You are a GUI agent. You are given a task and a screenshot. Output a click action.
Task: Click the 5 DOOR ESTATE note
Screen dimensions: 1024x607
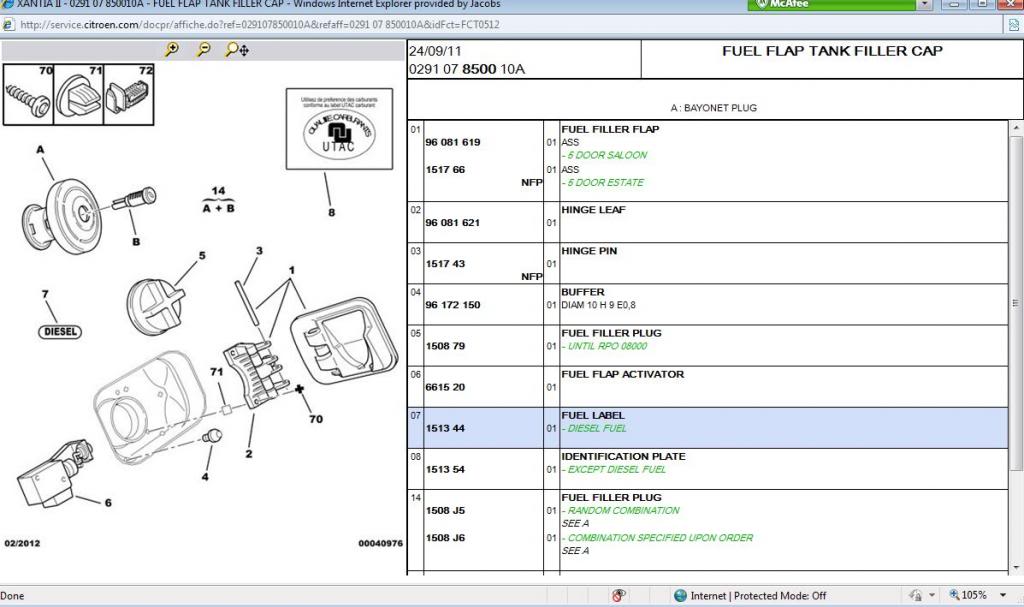pyautogui.click(x=603, y=182)
